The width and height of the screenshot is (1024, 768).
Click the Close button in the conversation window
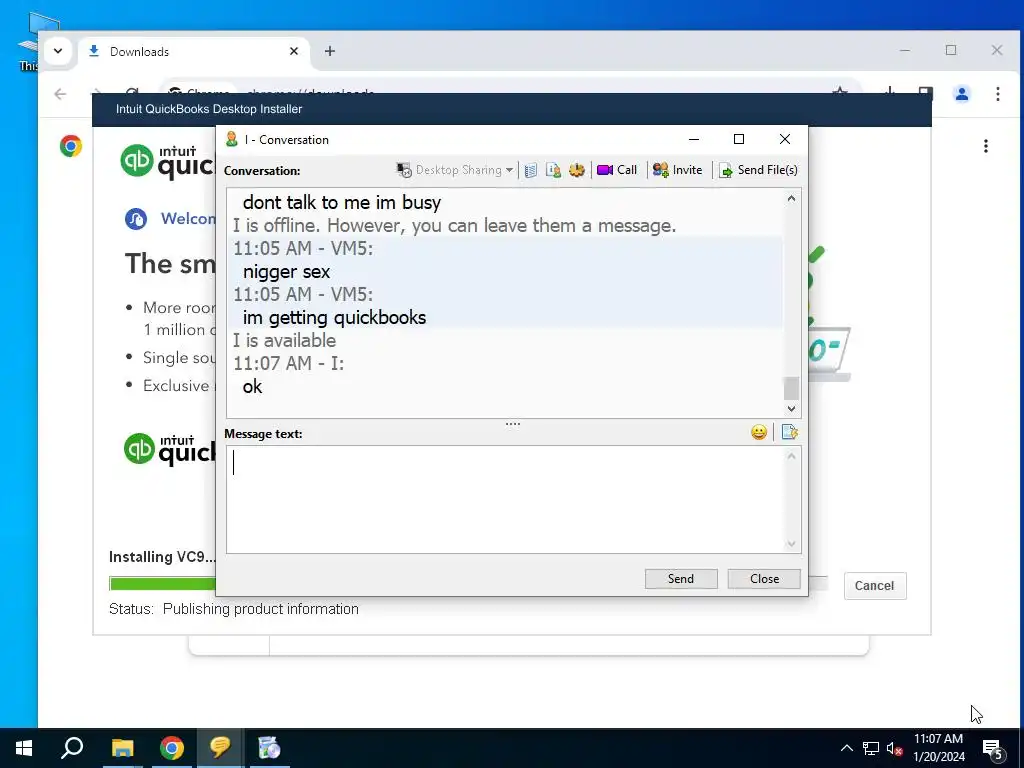[764, 579]
